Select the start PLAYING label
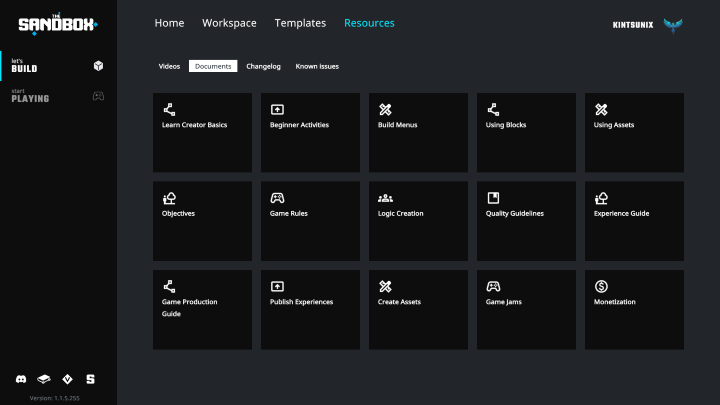Screen dimensions: 720x405 [x=30, y=96]
